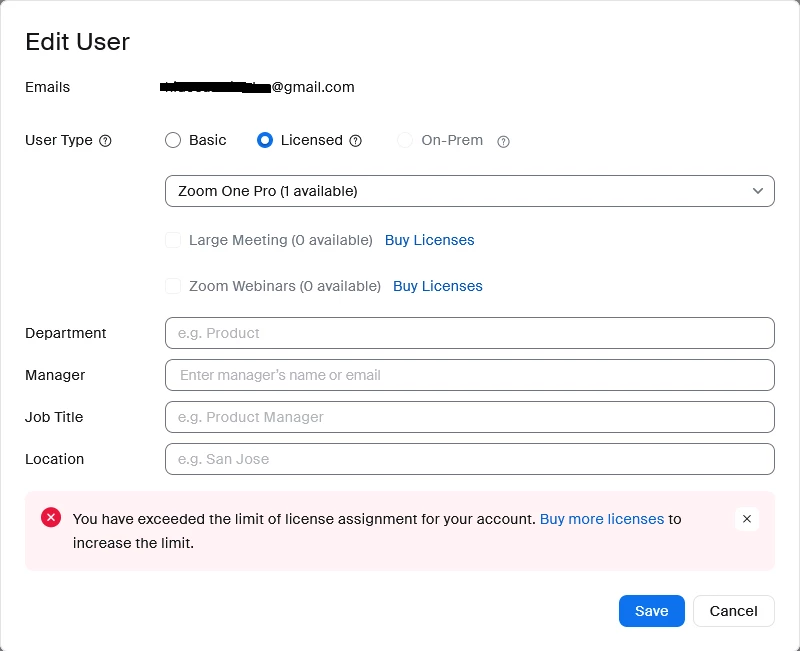Focus the Manager name or email field
Viewport: 800px width, 651px height.
(x=469, y=375)
